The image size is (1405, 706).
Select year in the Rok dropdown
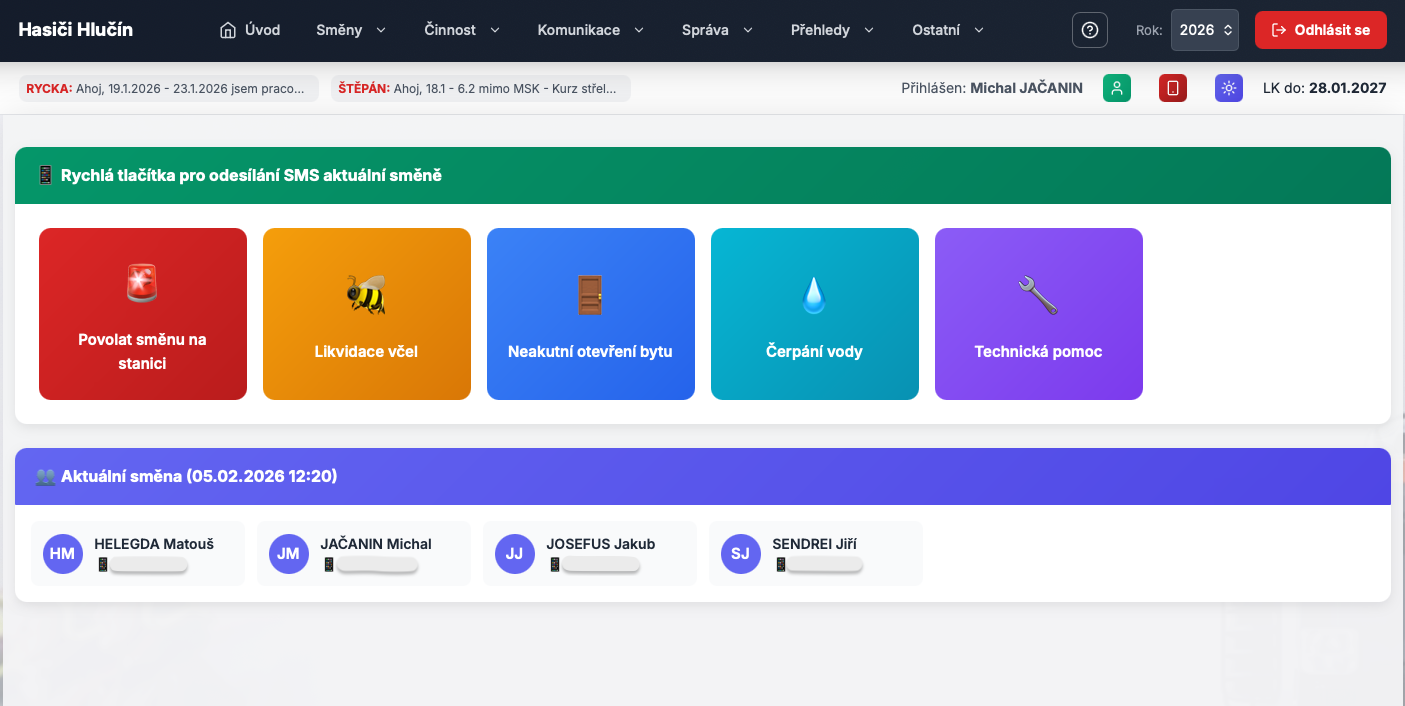coord(1204,30)
